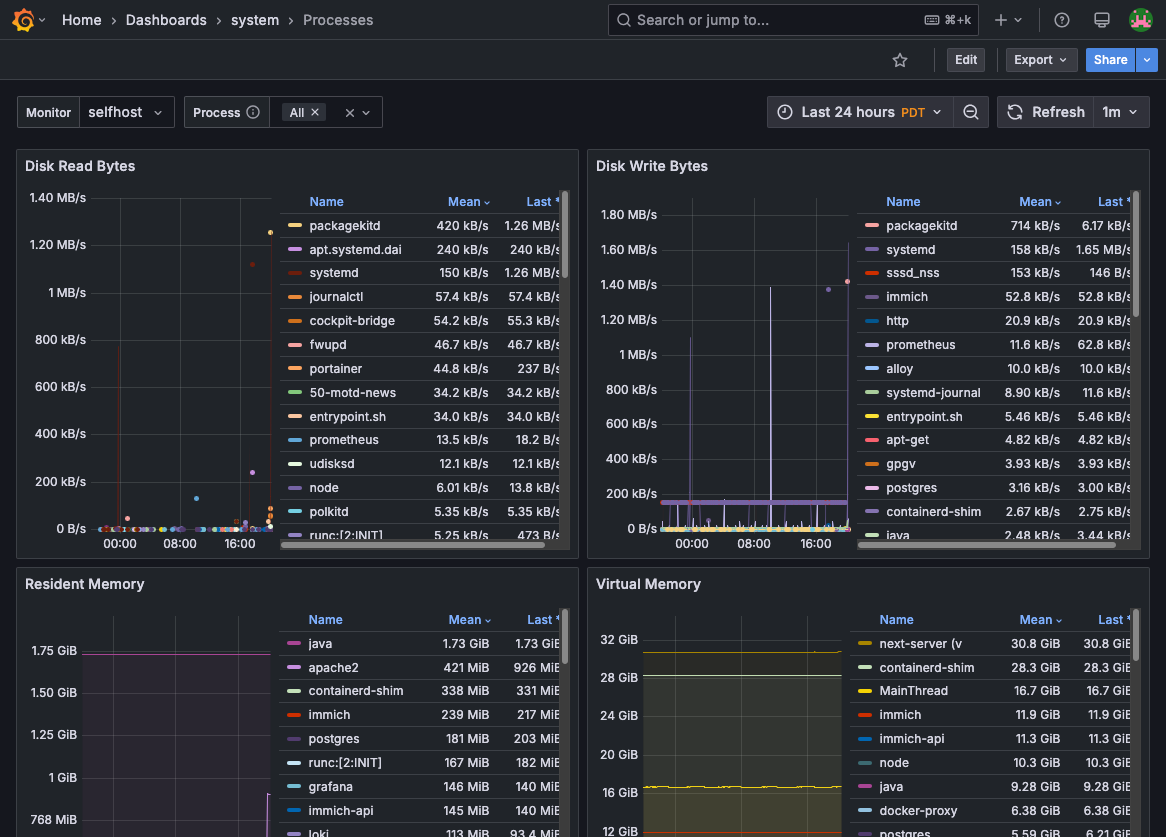
Task: Open the Virtual Memory panel title
Action: [648, 584]
